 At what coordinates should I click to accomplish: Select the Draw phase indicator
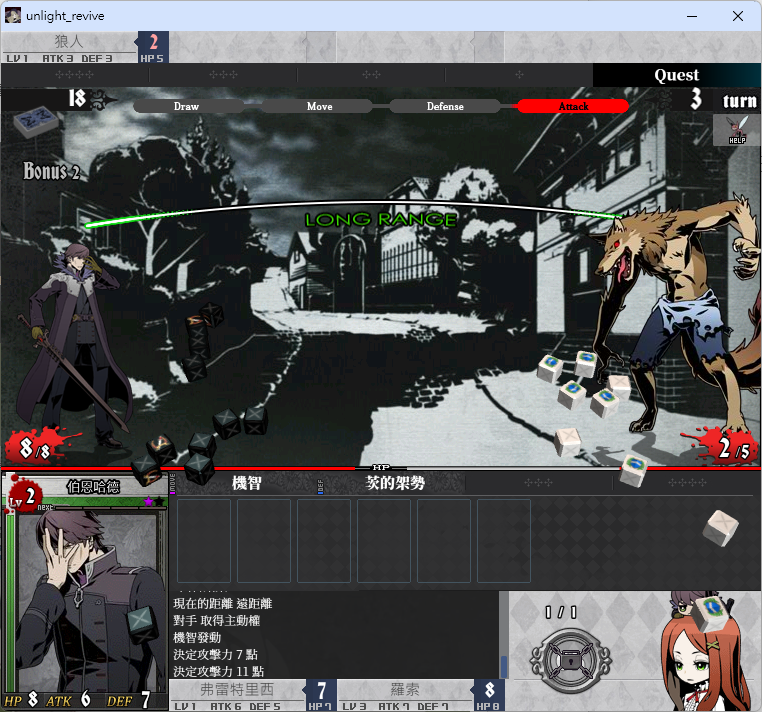188,106
